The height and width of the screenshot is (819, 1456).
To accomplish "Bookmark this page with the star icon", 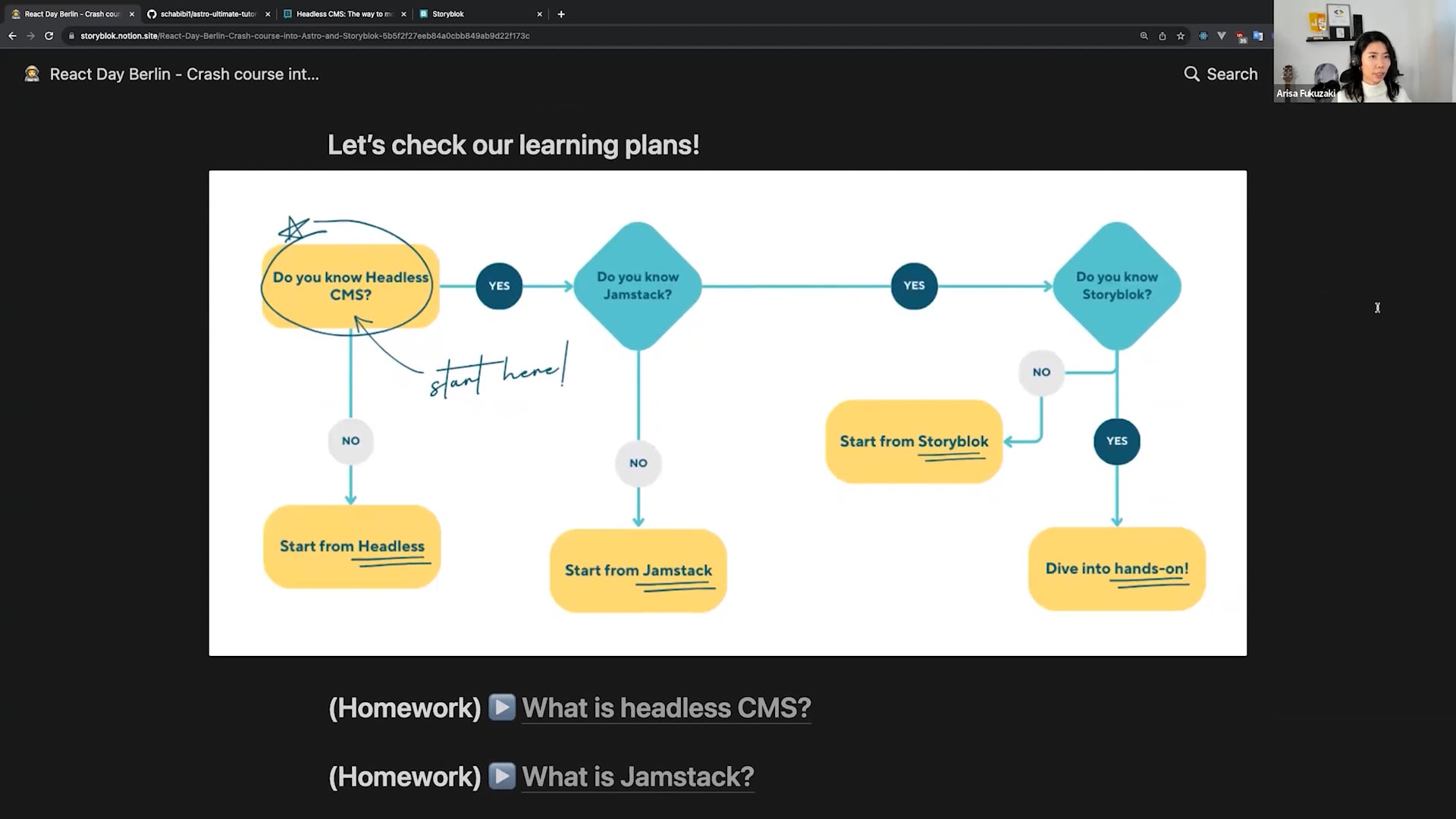I will tap(1180, 36).
